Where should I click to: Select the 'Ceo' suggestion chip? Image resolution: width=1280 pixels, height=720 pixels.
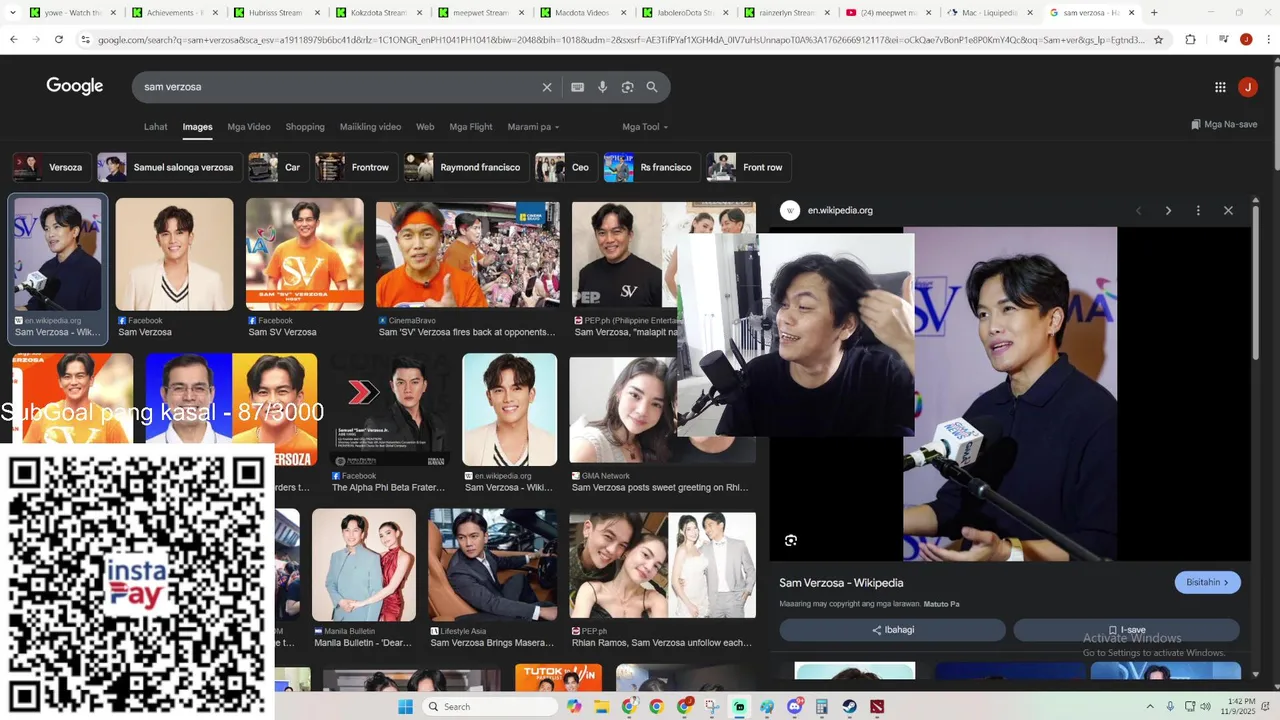coord(566,167)
